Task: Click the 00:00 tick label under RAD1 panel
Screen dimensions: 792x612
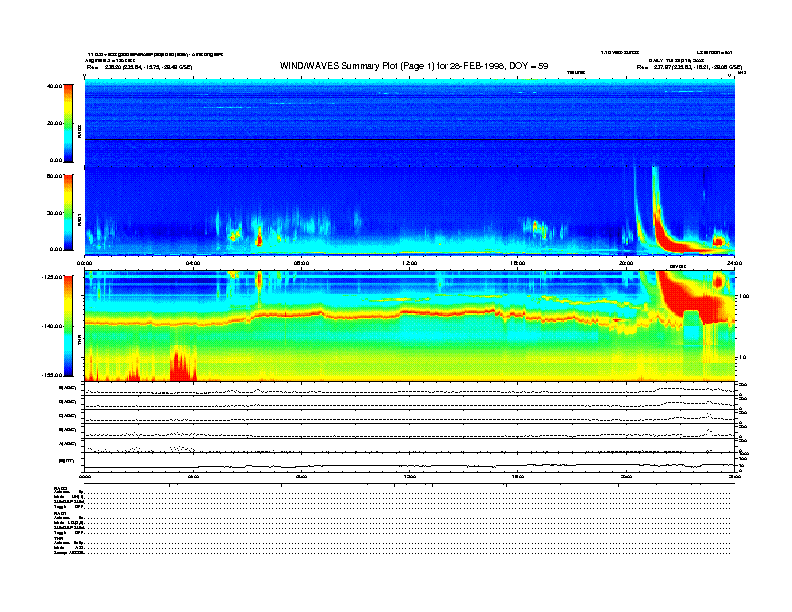Action: 85,263
